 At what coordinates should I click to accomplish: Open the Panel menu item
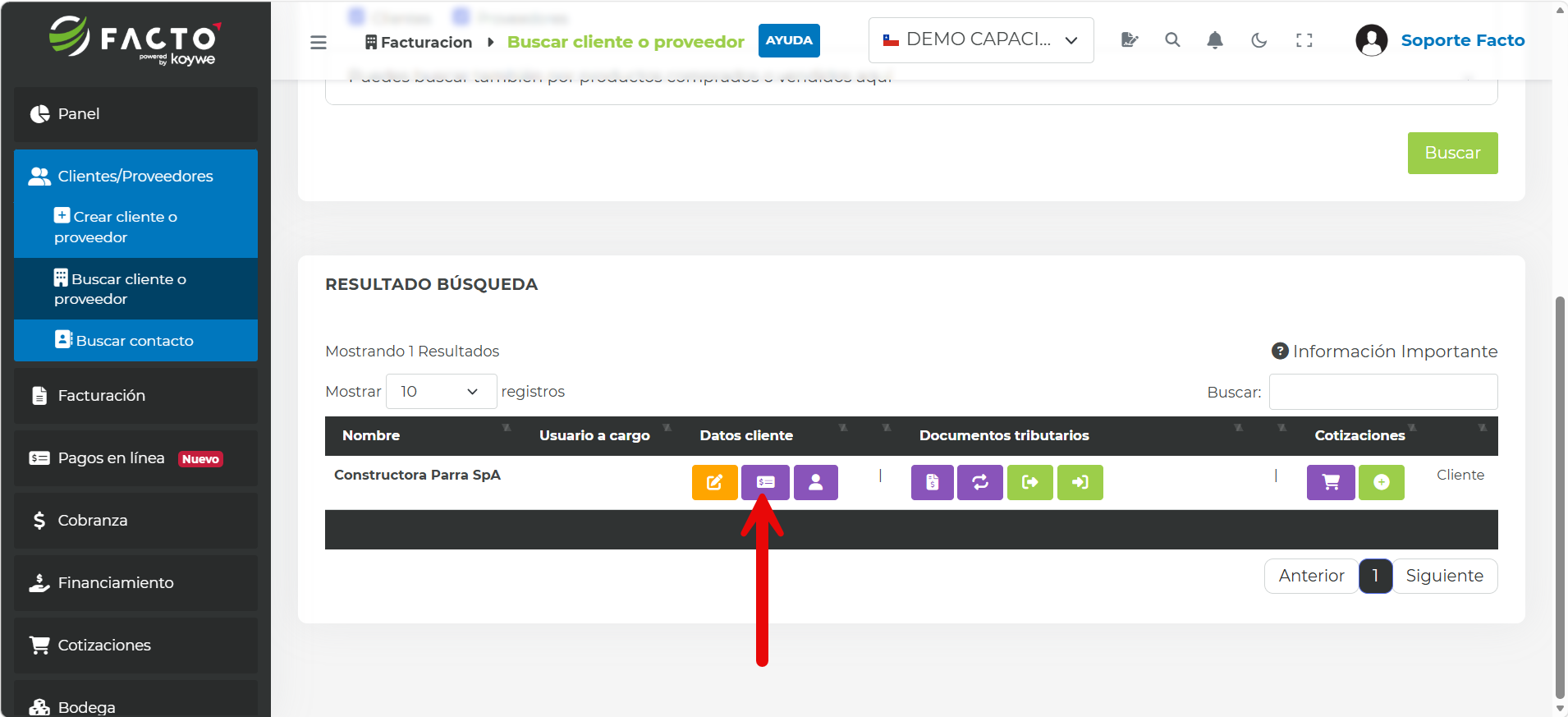pyautogui.click(x=135, y=114)
